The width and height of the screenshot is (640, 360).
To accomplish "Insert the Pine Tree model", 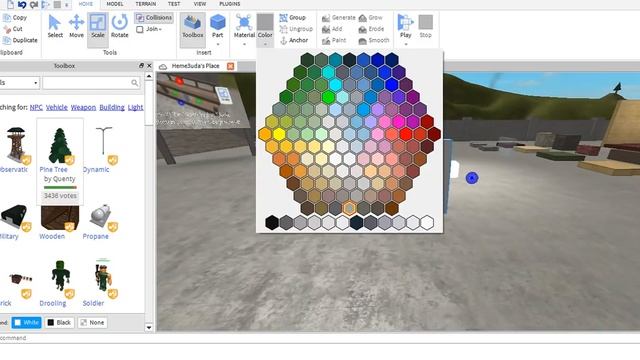I will coord(60,146).
